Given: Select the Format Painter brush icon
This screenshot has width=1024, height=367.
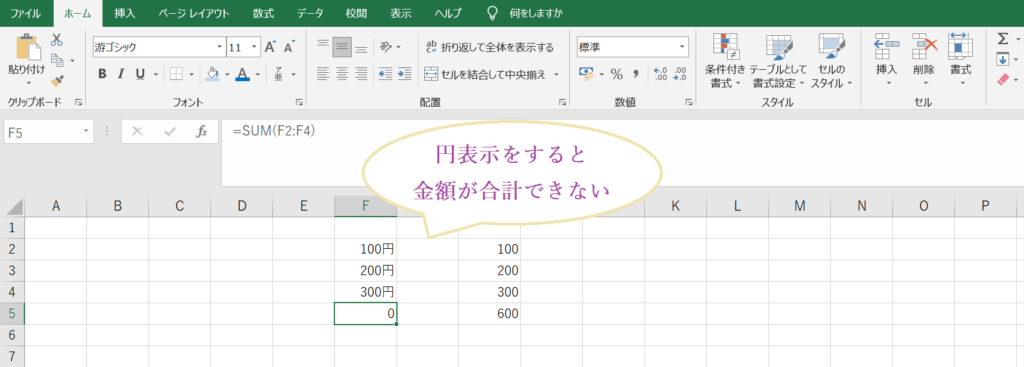Looking at the screenshot, I should point(57,80).
